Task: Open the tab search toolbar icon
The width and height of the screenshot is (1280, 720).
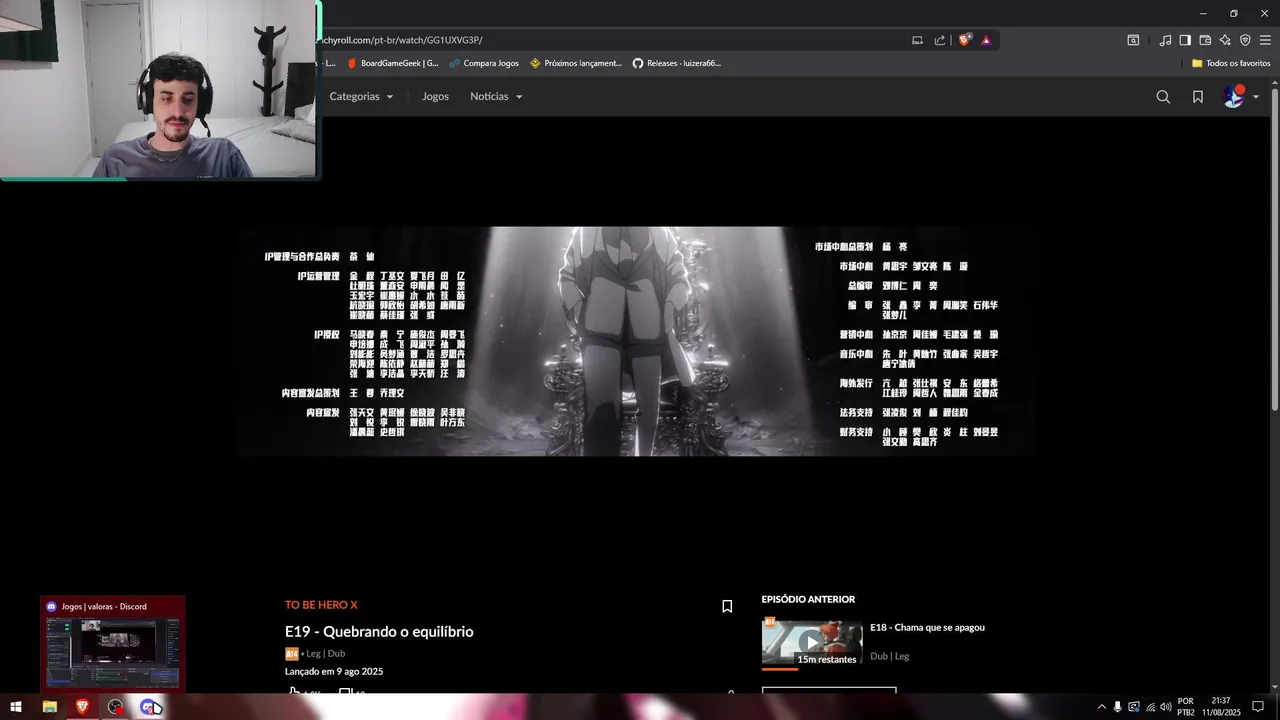Action: tap(1133, 40)
